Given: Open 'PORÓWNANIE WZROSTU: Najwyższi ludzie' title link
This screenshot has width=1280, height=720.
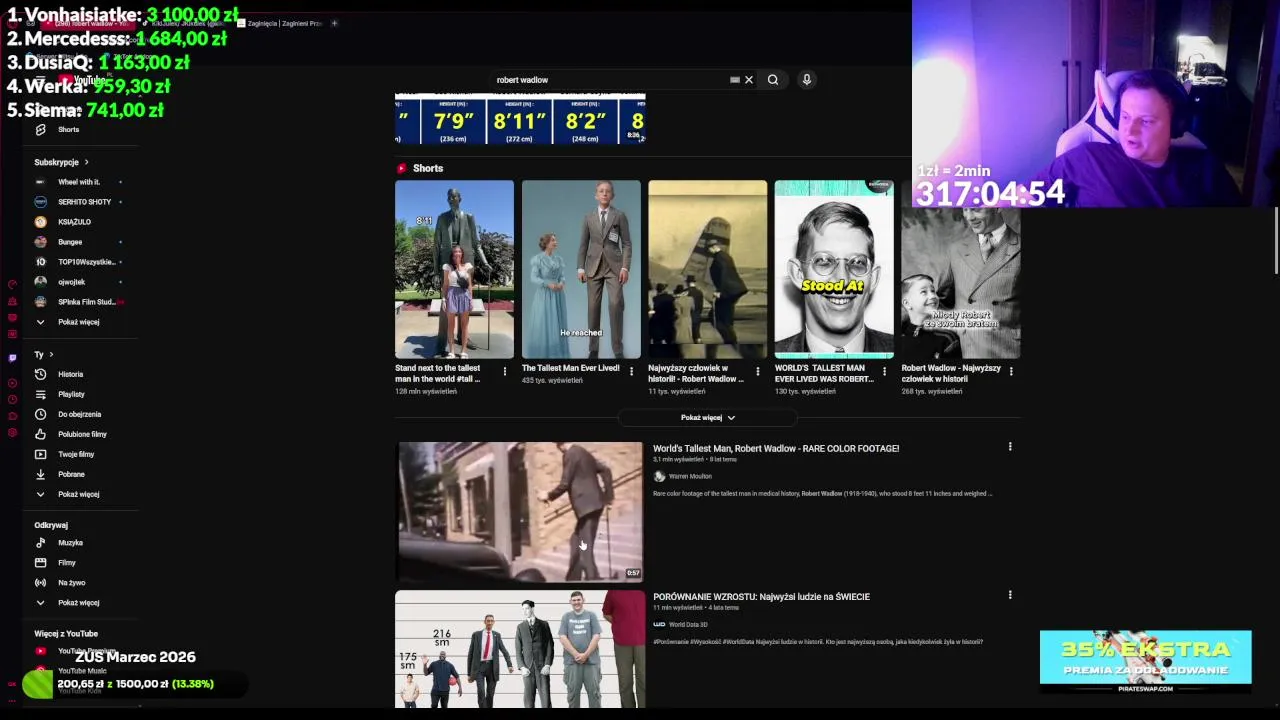Looking at the screenshot, I should (761, 596).
